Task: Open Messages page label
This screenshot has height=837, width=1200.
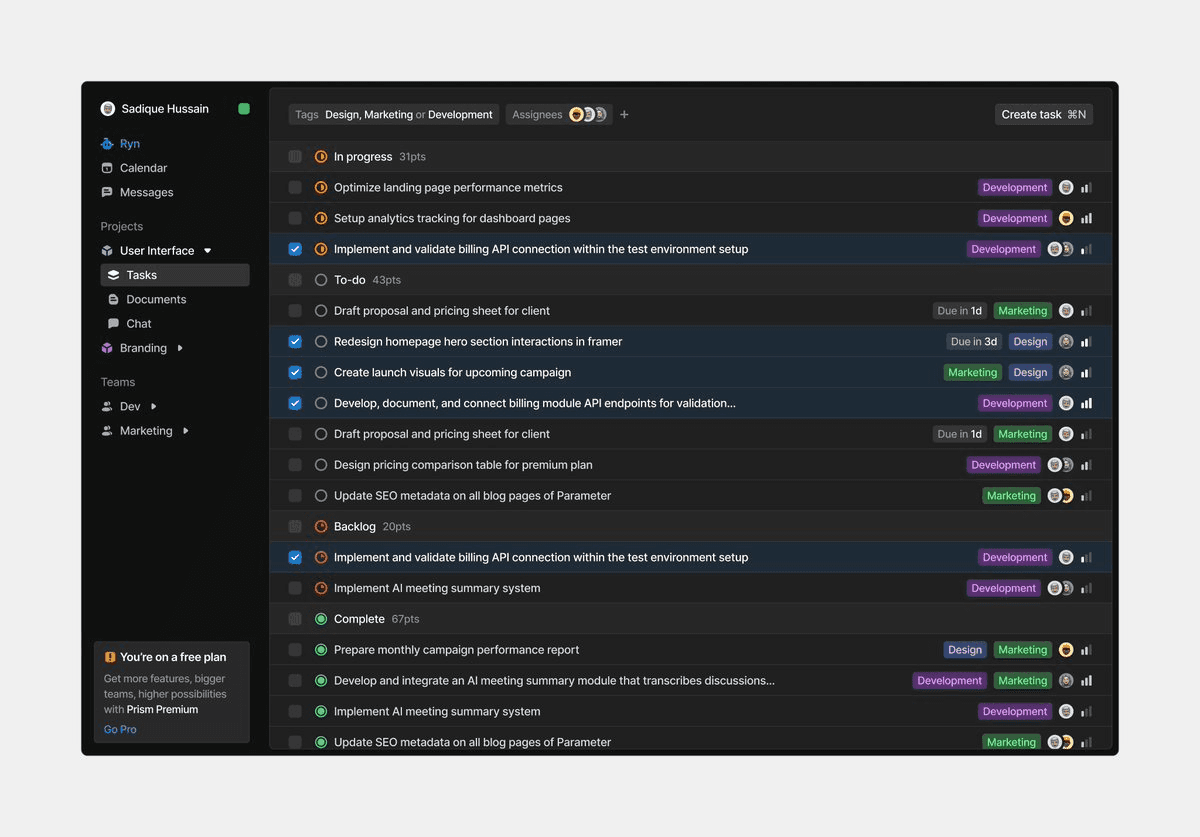Action: 147,192
